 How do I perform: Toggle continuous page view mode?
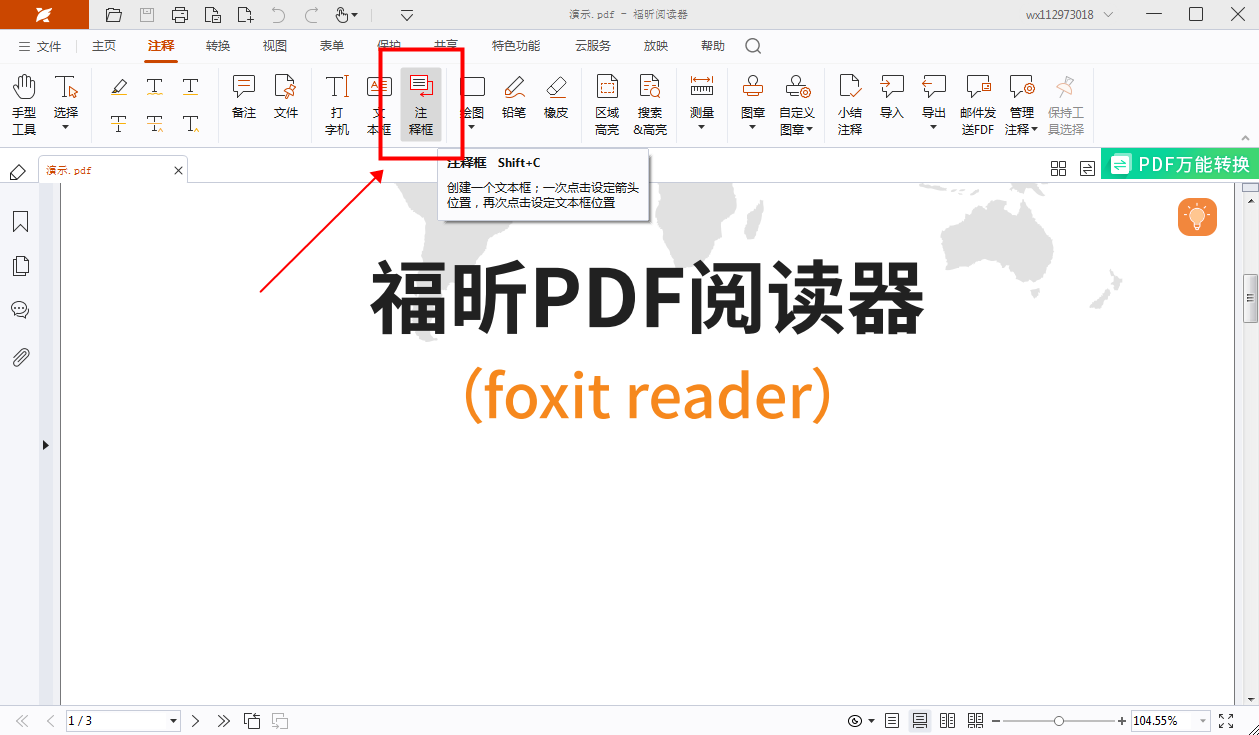pos(920,721)
